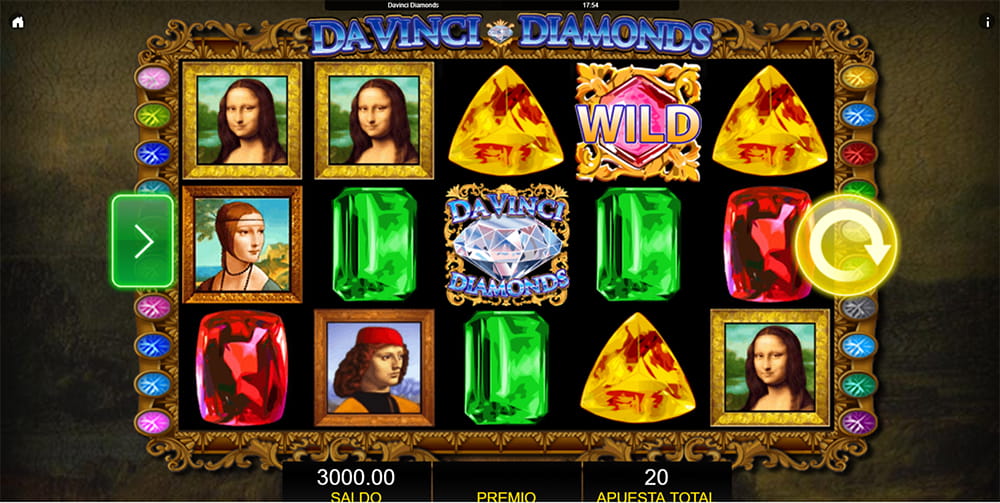
Task: Click the Lady with Ermine portrait
Action: pos(242,244)
